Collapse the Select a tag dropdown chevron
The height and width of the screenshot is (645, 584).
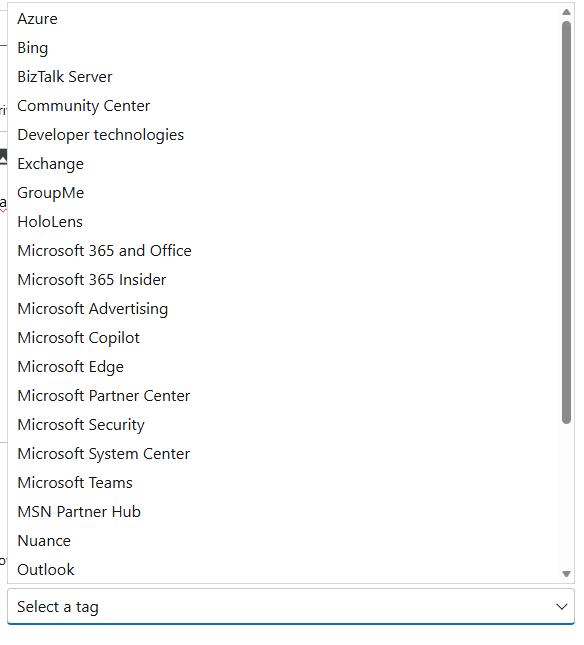(561, 607)
